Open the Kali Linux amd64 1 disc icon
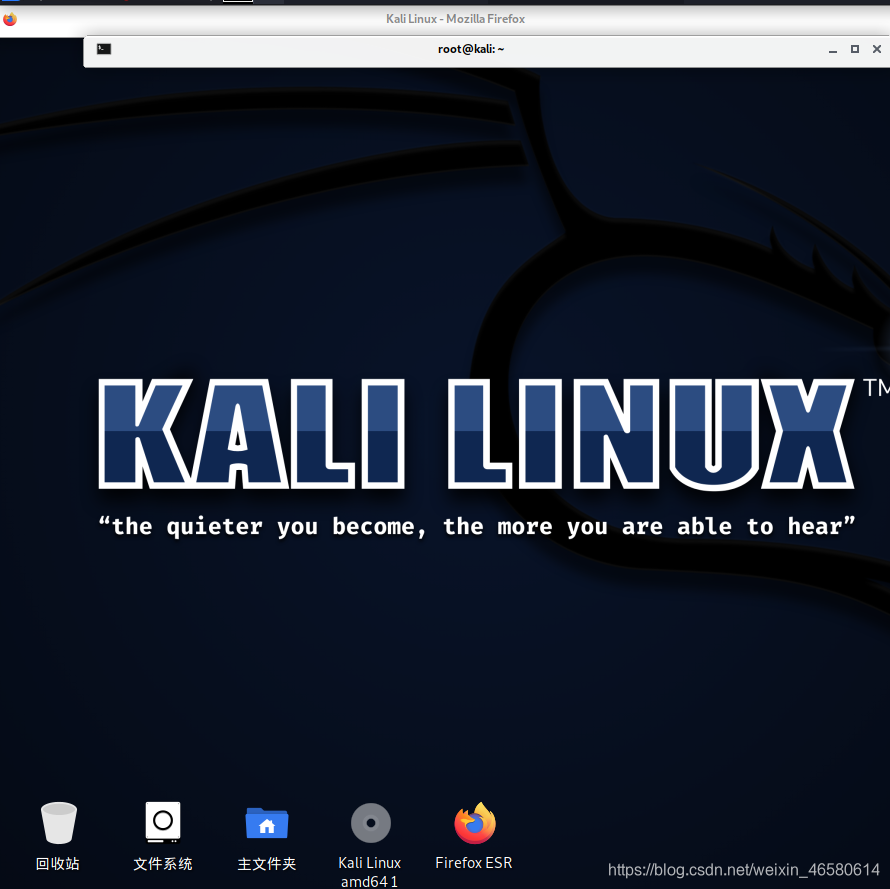 [x=371, y=823]
